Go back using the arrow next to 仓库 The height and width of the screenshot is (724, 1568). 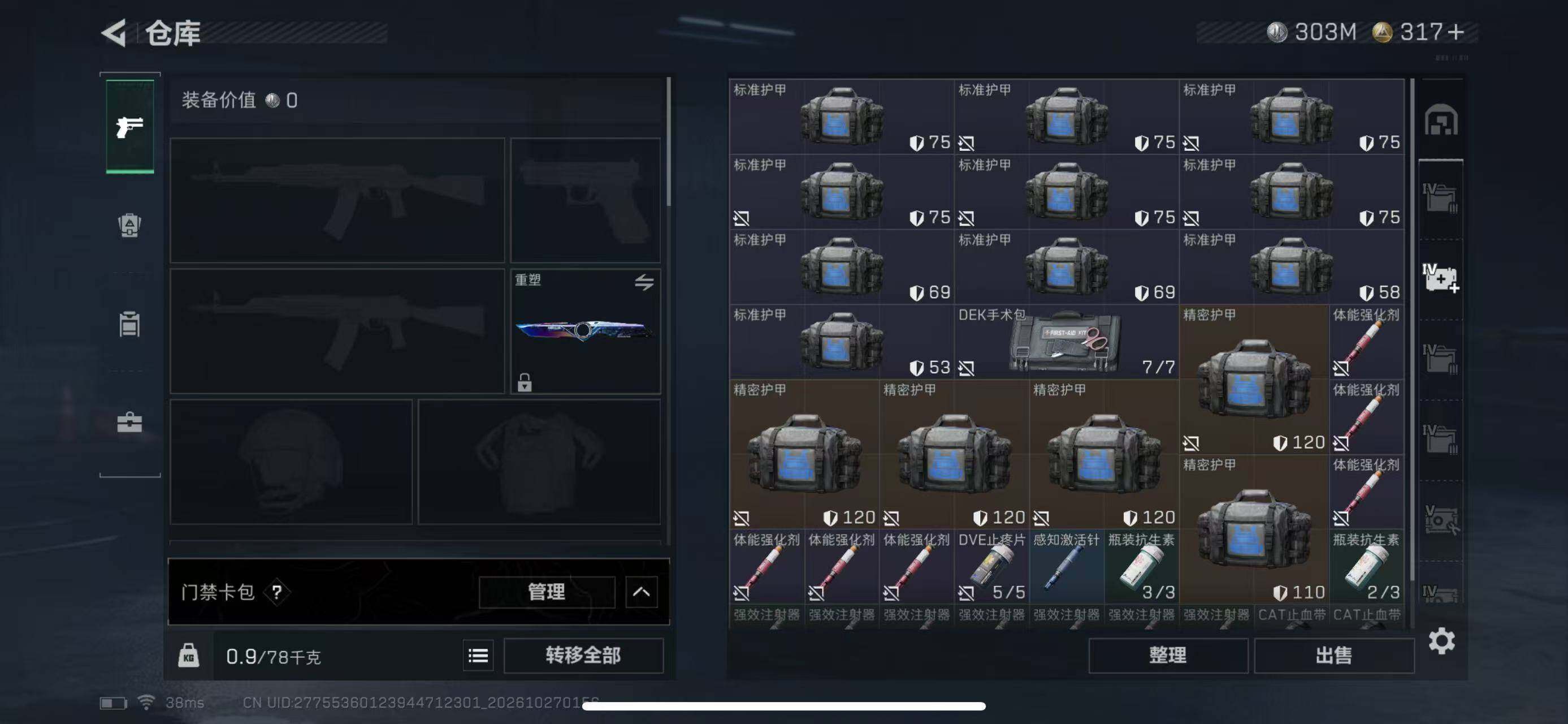tap(114, 33)
